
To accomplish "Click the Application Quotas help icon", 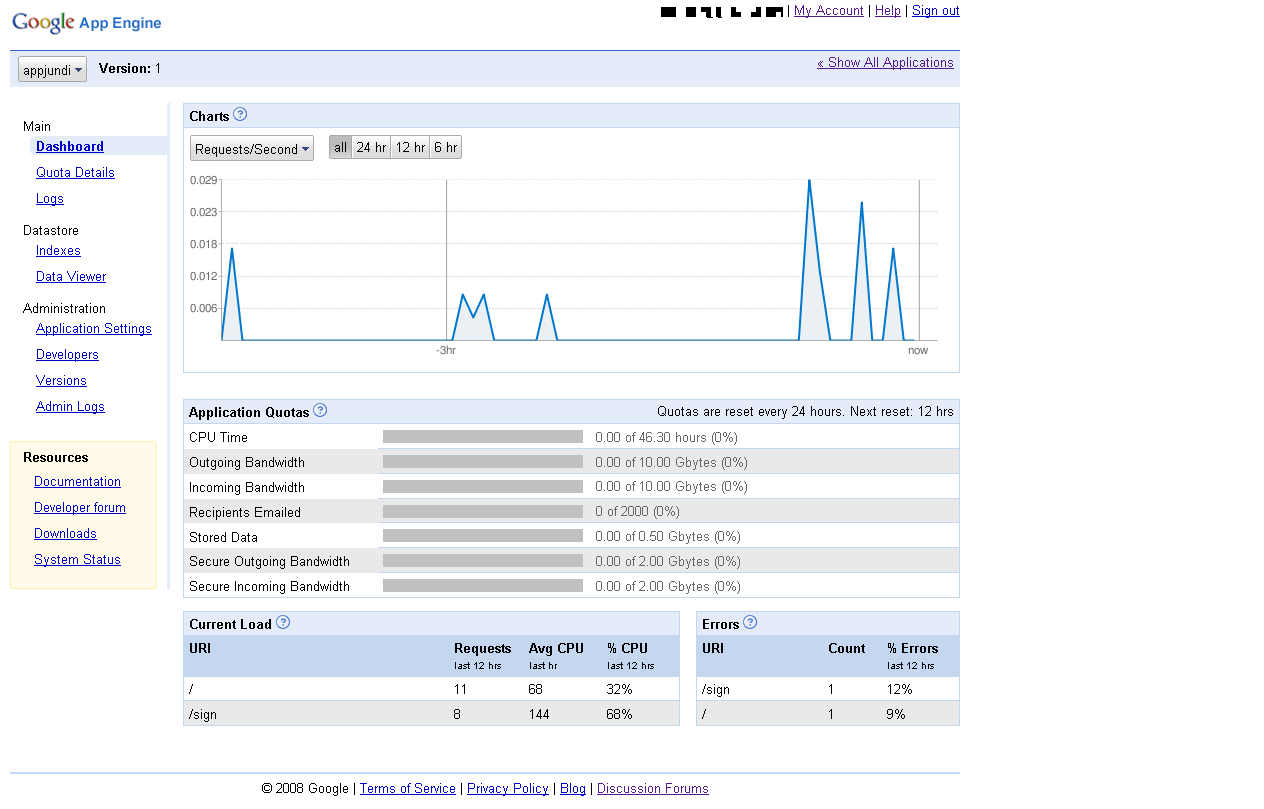I will [320, 410].
